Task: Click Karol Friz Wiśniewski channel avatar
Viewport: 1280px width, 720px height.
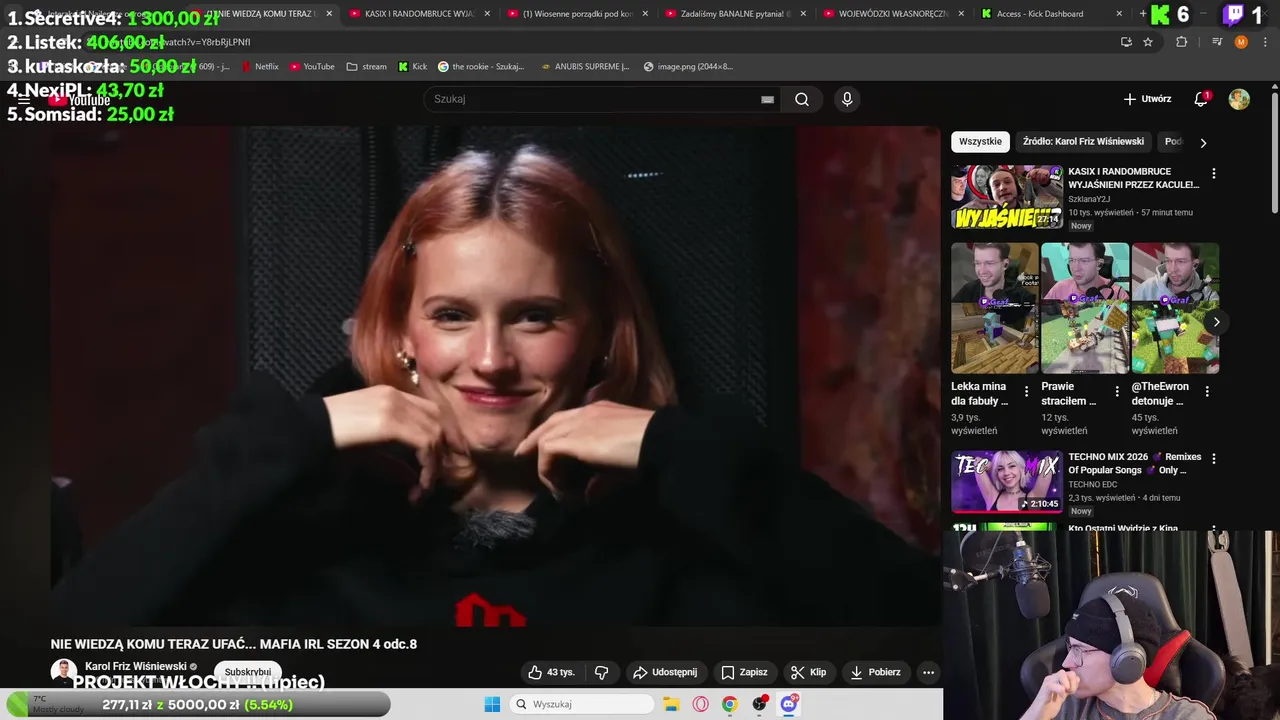Action: [x=64, y=672]
